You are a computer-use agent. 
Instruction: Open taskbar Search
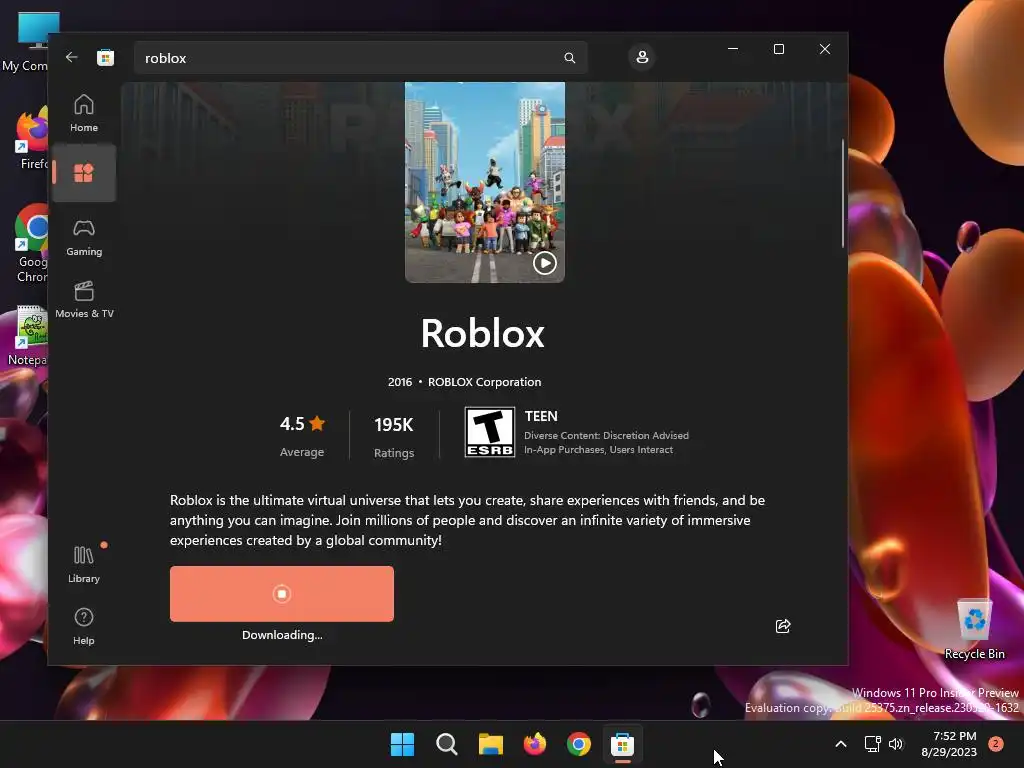tap(447, 744)
